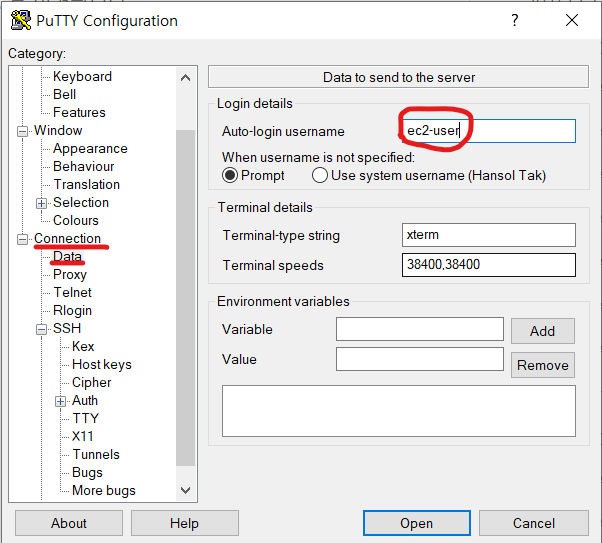Viewport: 602px width, 543px height.
Task: Click the Terminal-type string field
Action: tap(489, 235)
